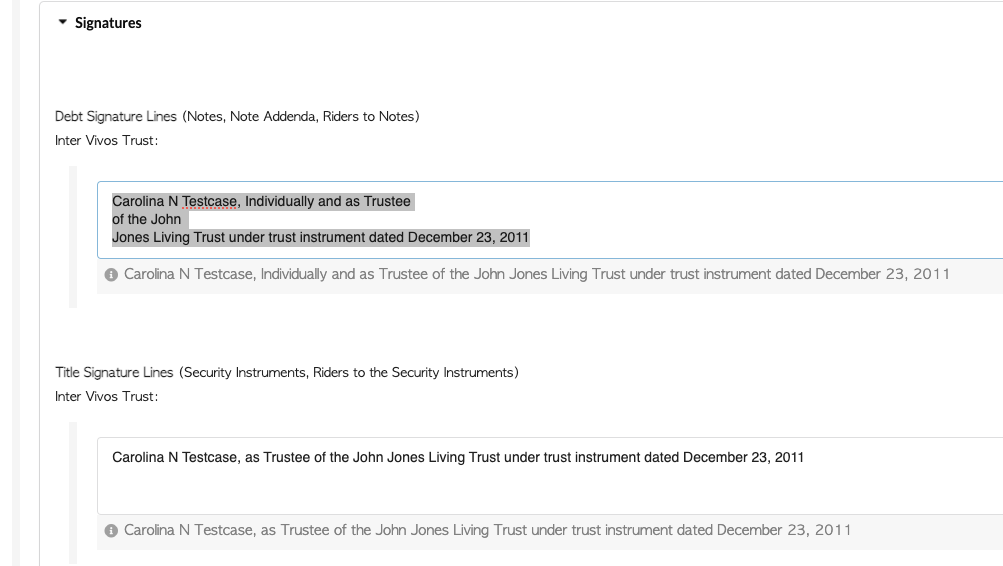Click grey hint text beneath title signature box

click(x=487, y=530)
